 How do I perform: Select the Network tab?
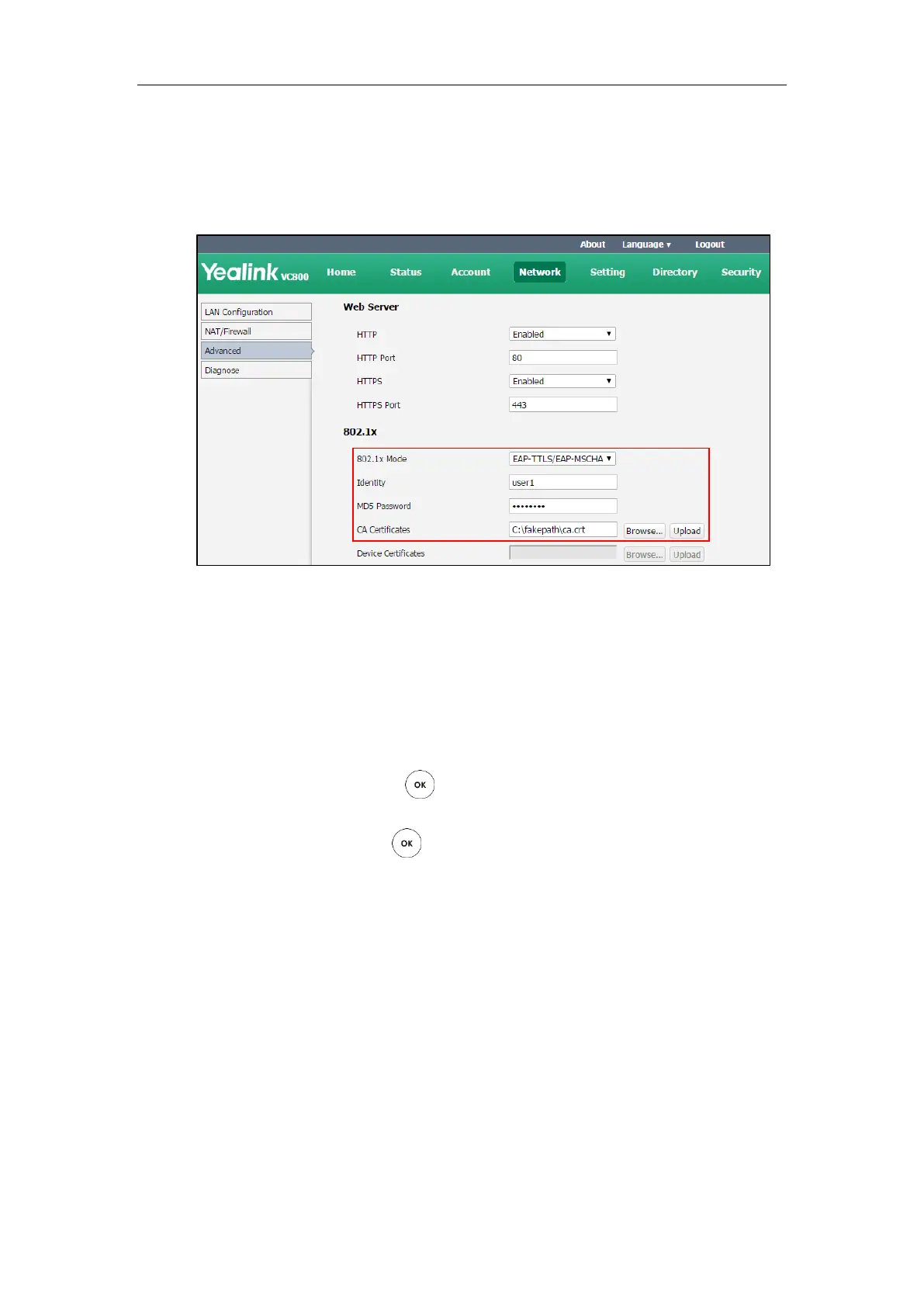(540, 272)
